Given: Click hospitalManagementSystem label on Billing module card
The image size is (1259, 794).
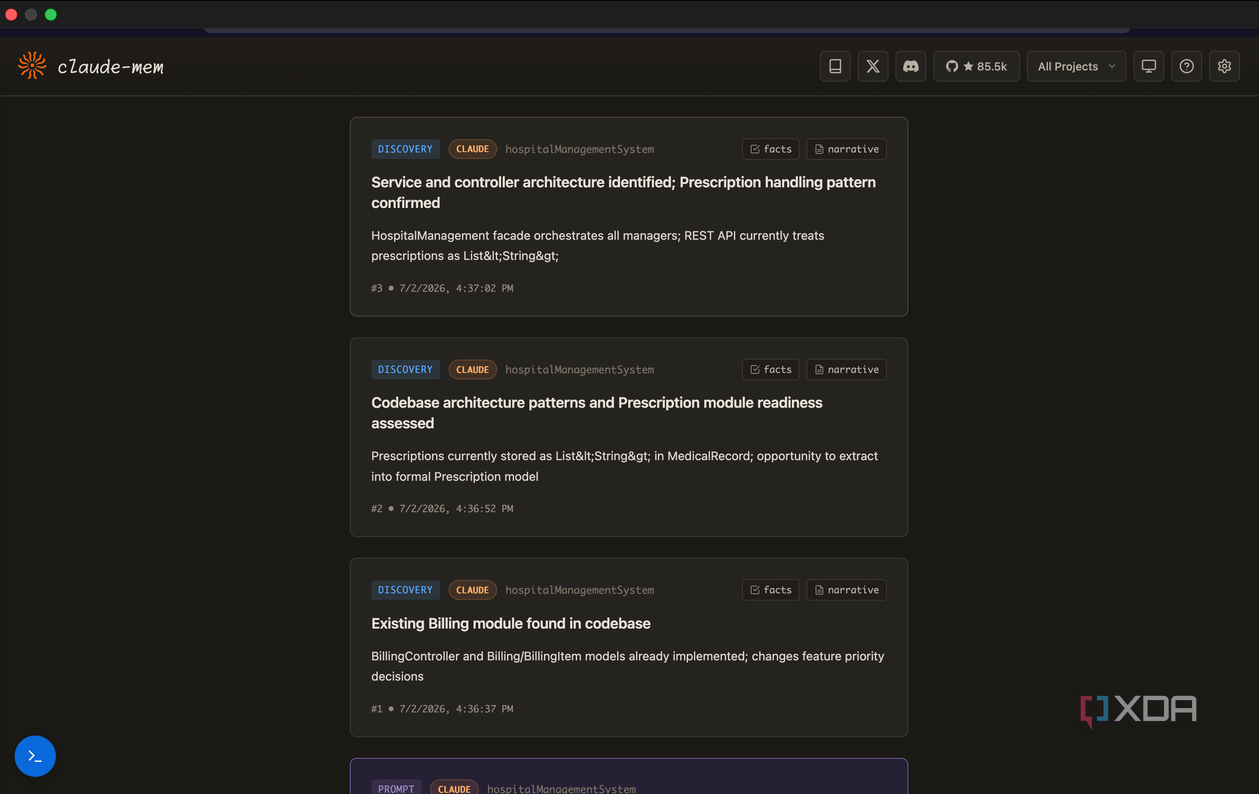Looking at the screenshot, I should [x=580, y=590].
